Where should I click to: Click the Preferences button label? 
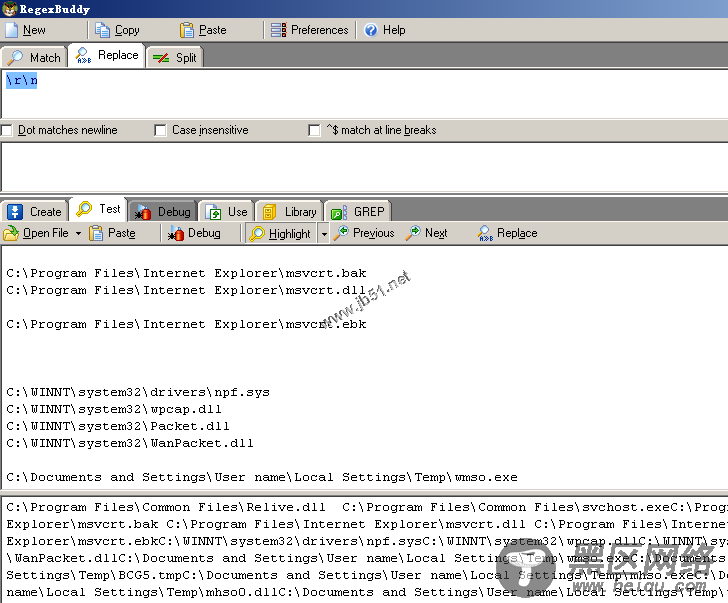[319, 30]
